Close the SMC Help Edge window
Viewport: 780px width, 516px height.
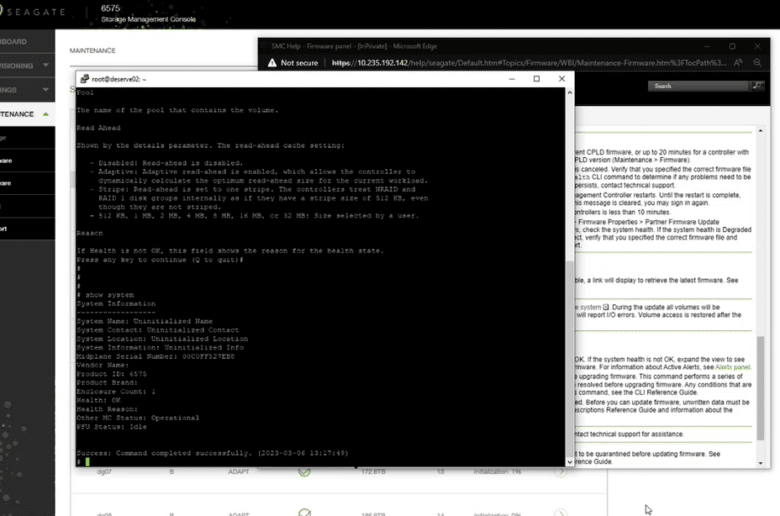click(757, 46)
